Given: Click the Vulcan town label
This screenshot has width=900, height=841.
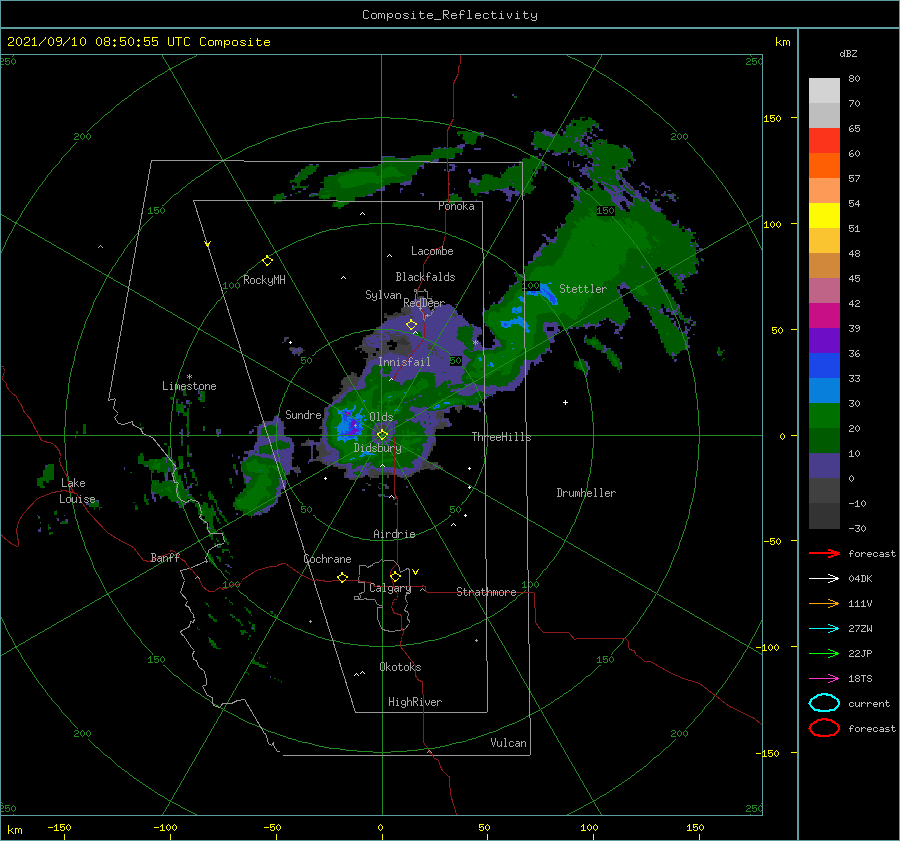Looking at the screenshot, I should [508, 743].
